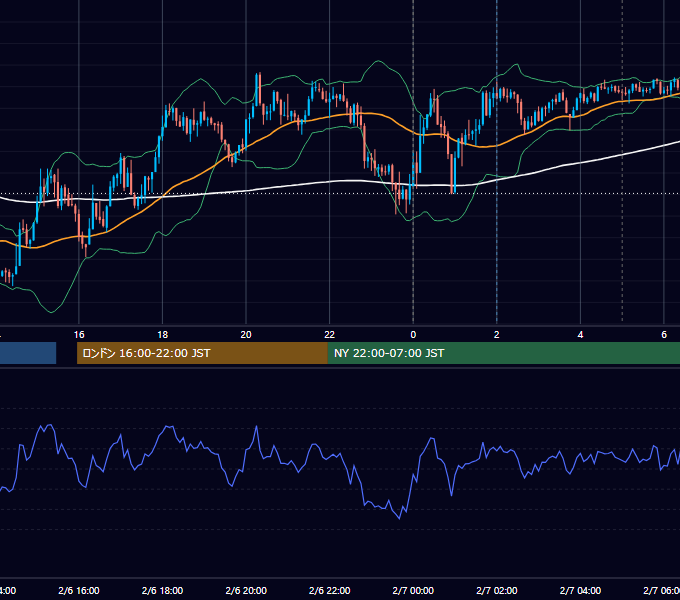680x600 pixels.
Task: Click the 0 hour label on chart axis
Action: click(x=413, y=335)
